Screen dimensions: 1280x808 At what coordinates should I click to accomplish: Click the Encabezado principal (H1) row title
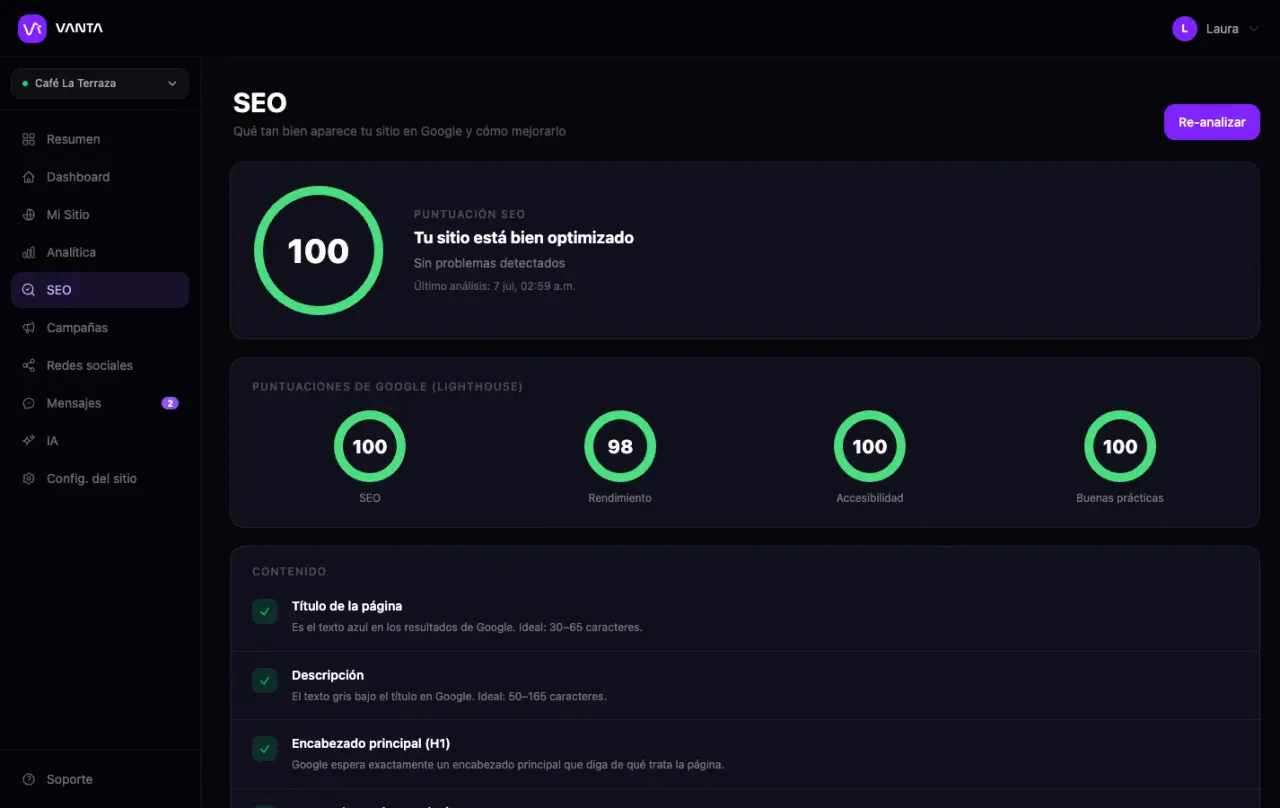371,744
